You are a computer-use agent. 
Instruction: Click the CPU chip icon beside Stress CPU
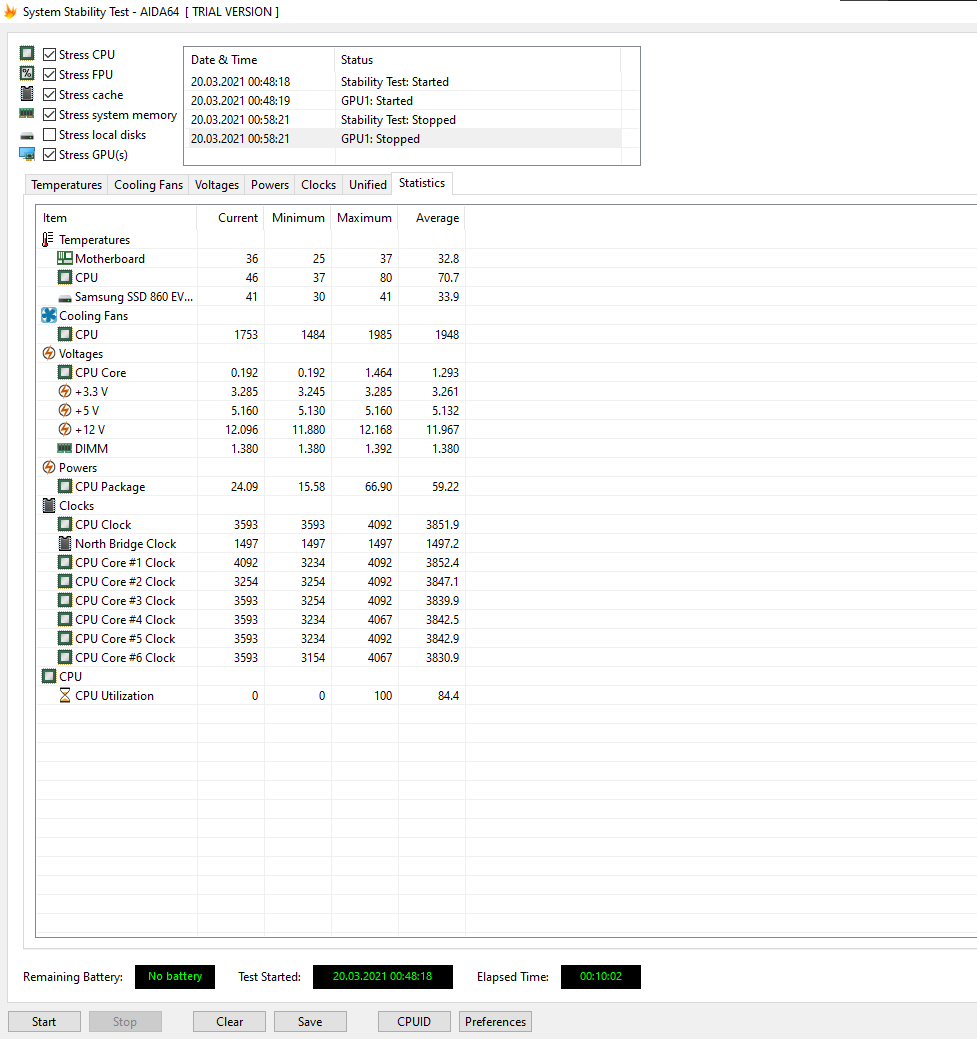point(27,53)
